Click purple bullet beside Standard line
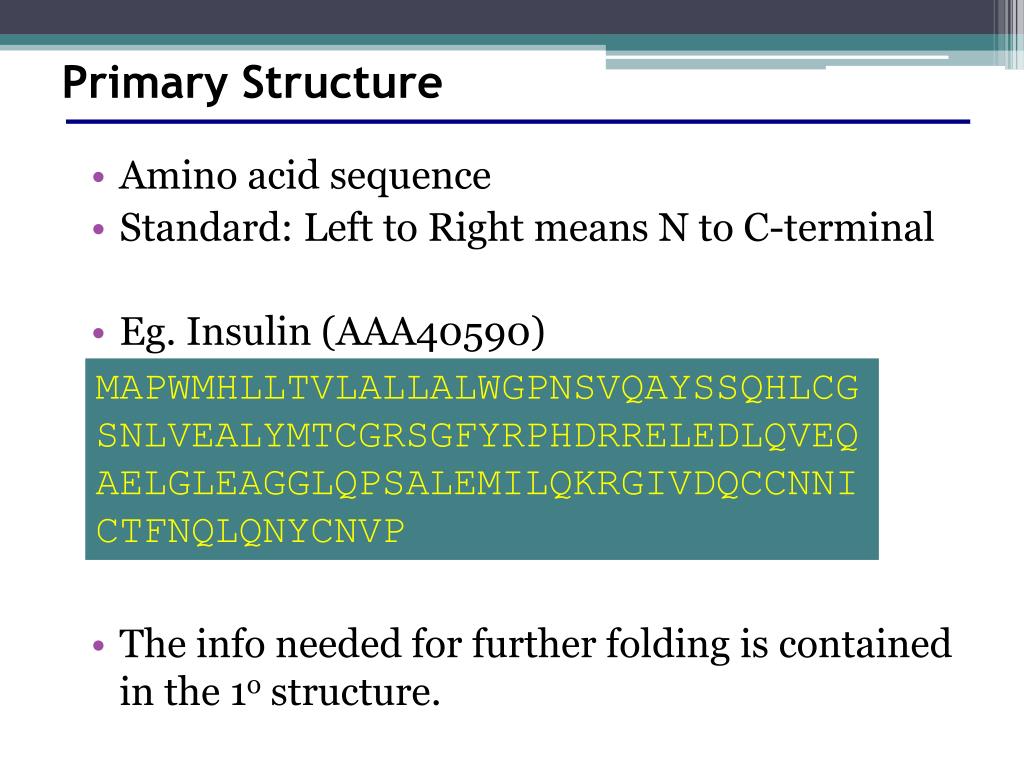 (x=99, y=229)
